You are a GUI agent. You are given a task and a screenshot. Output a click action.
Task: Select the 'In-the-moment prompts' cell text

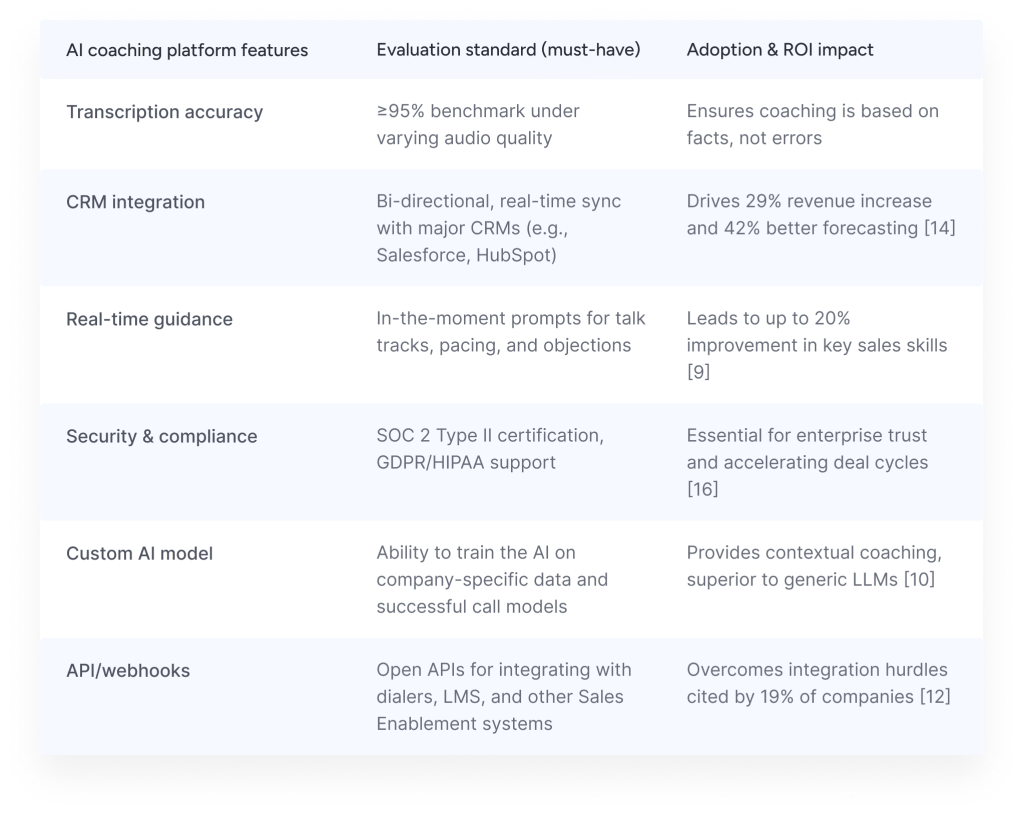pyautogui.click(x=511, y=332)
